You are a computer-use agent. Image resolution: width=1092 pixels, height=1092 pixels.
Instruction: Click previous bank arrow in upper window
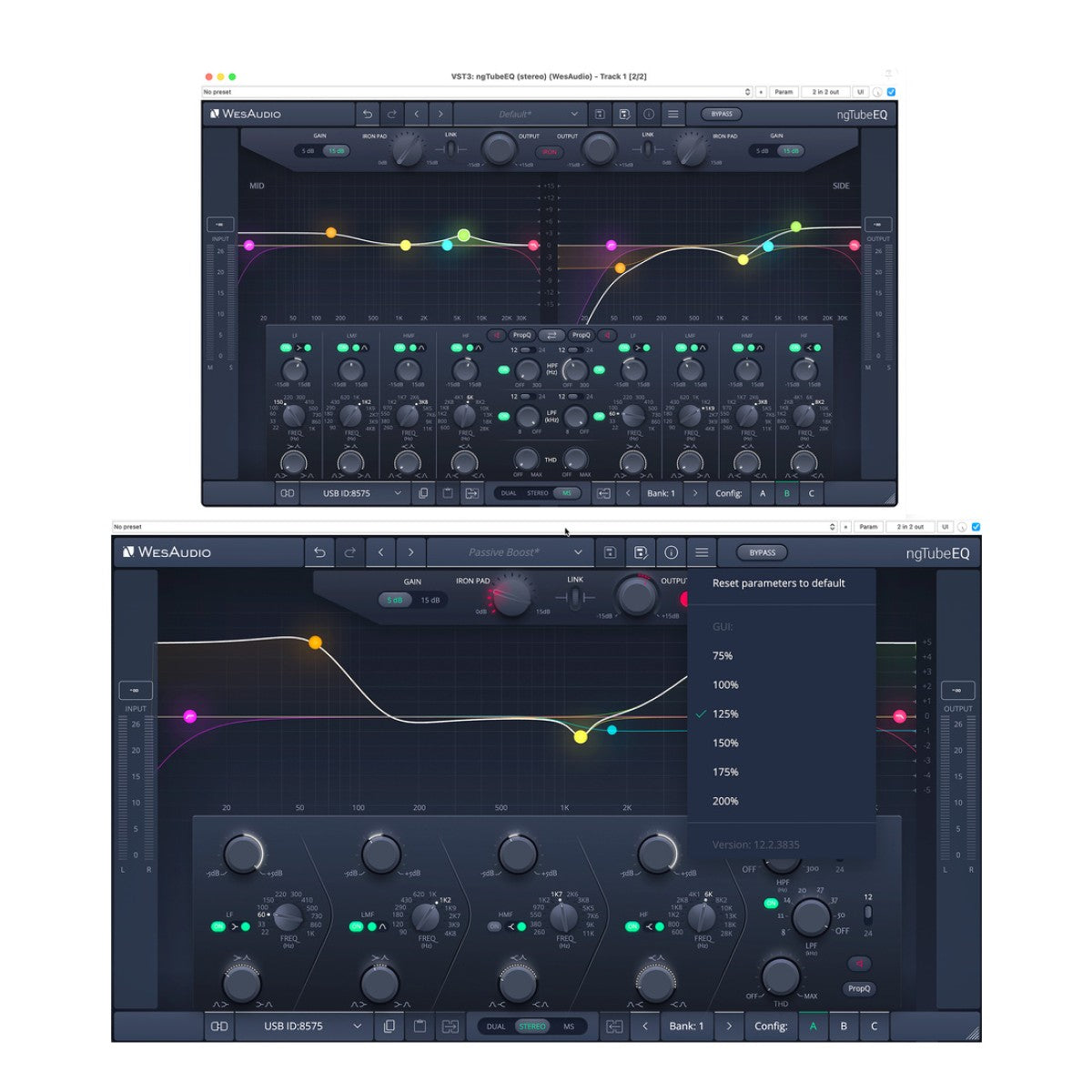628,493
